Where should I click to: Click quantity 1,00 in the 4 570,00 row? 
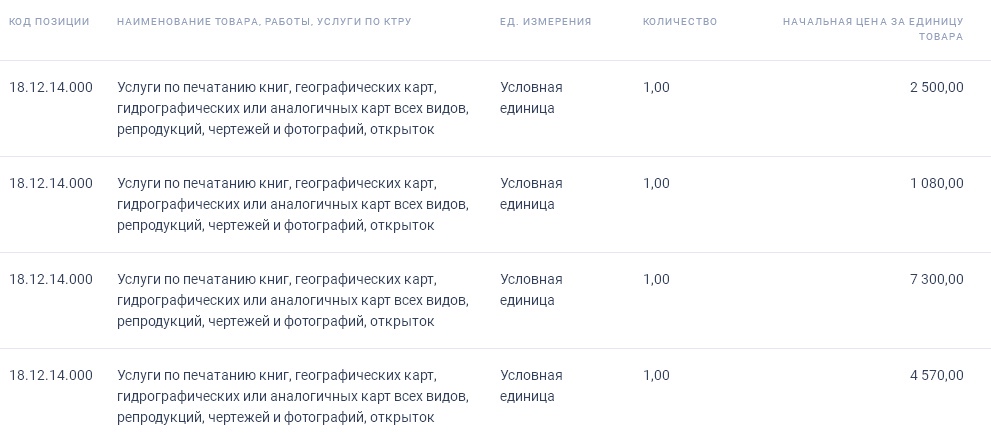click(x=656, y=375)
